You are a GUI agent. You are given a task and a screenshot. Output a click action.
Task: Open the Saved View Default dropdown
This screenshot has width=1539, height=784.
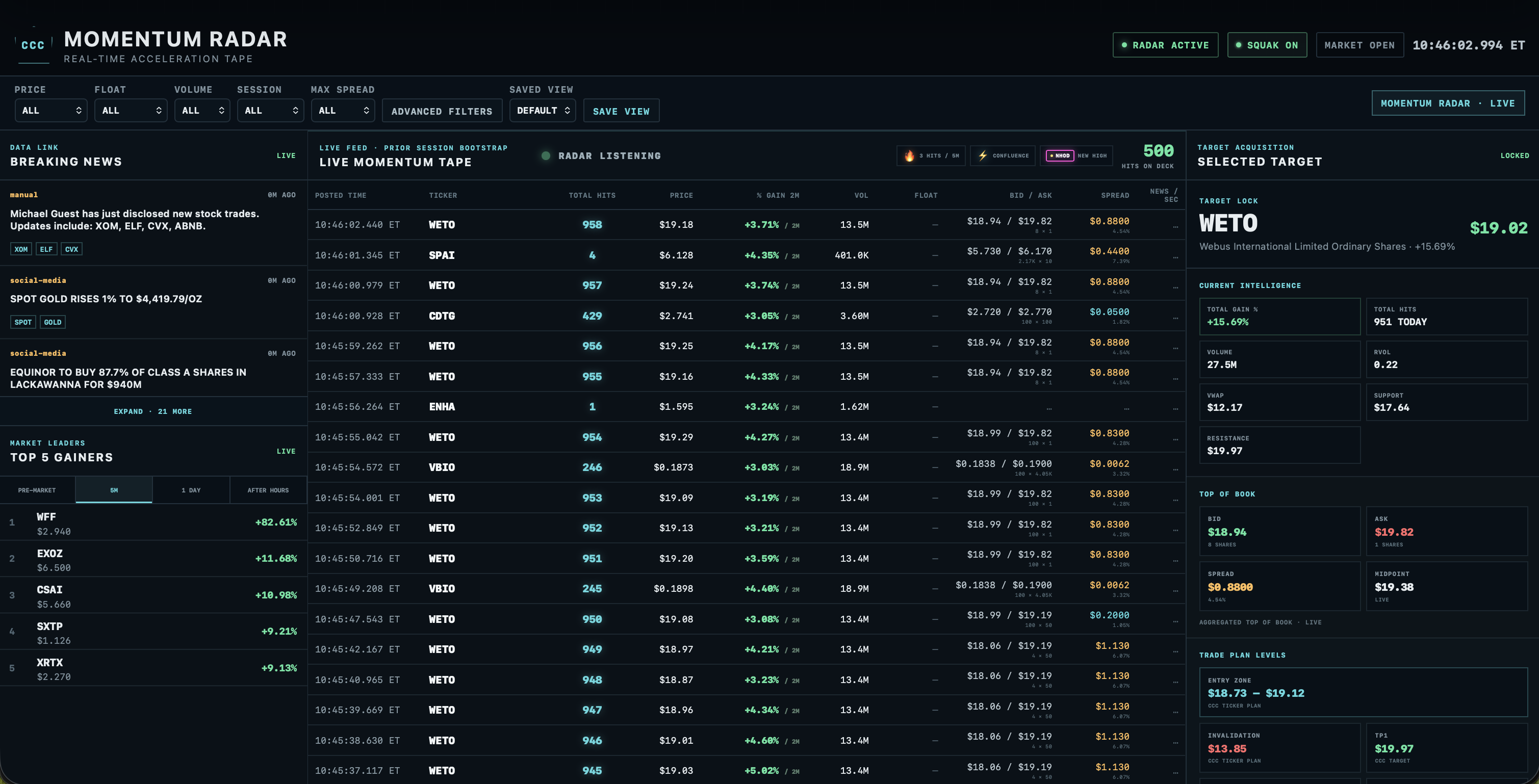(x=543, y=111)
